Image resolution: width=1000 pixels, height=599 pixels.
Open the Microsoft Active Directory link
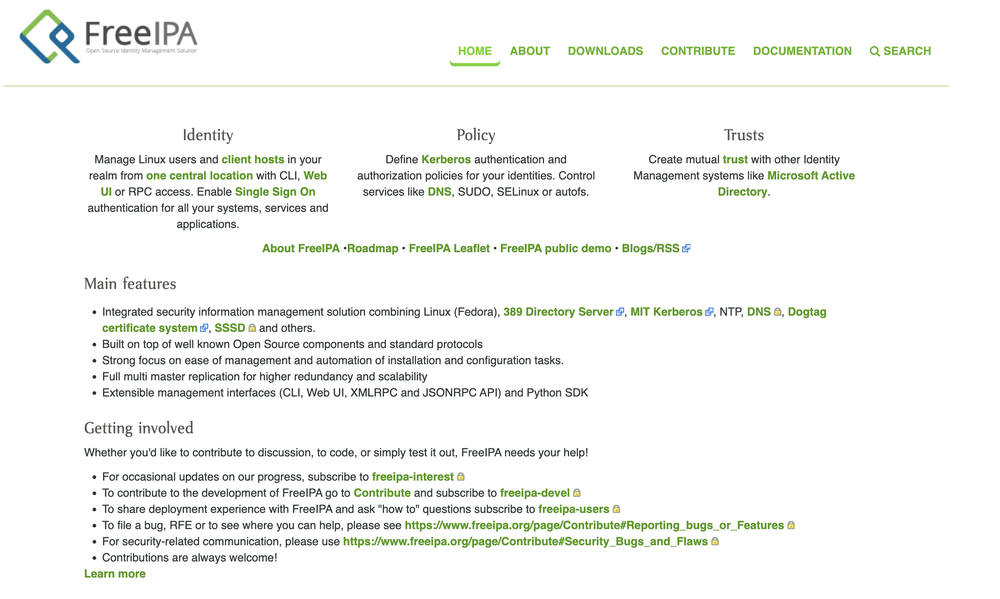[787, 184]
